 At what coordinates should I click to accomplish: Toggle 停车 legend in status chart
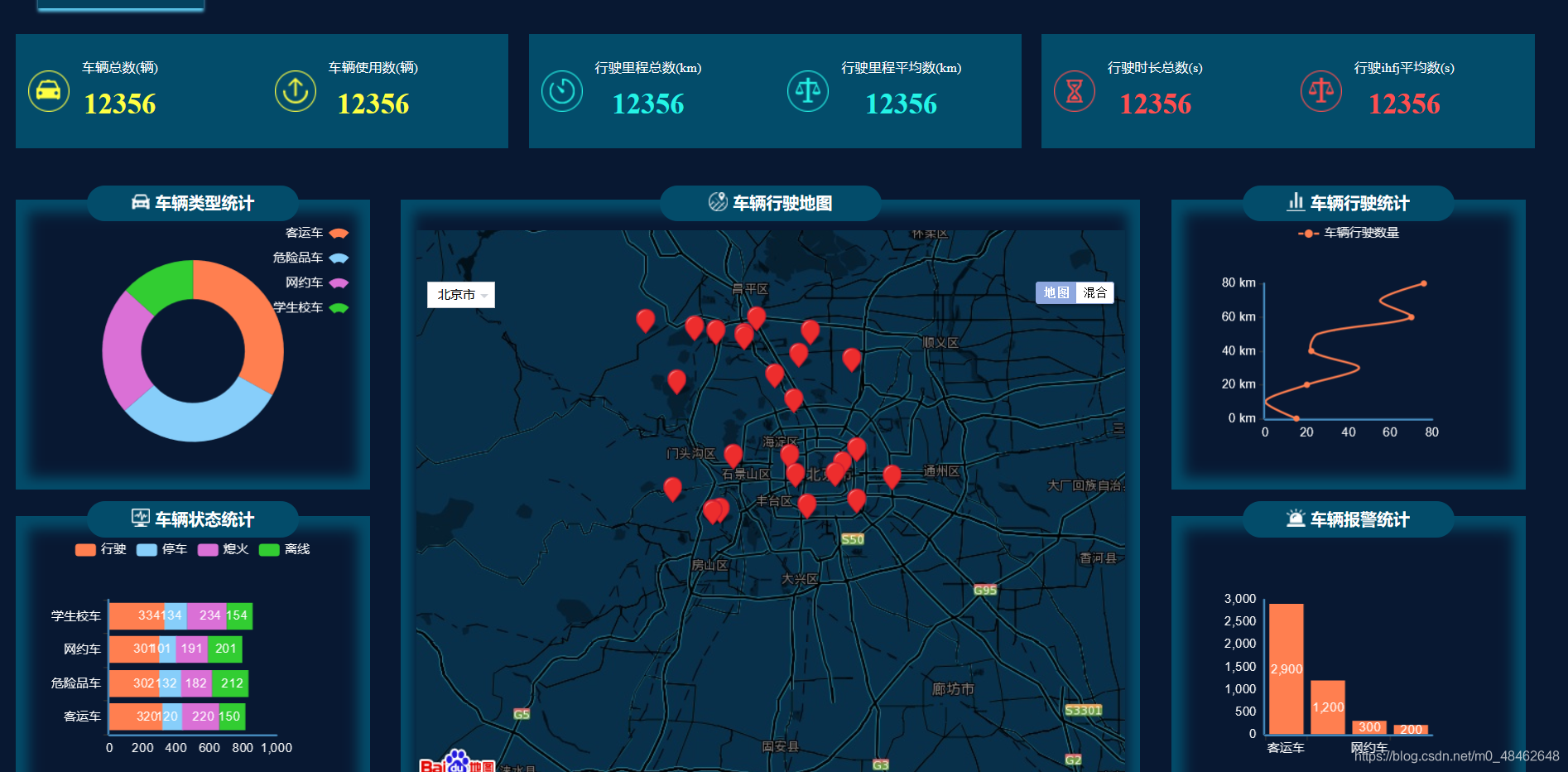tap(161, 549)
